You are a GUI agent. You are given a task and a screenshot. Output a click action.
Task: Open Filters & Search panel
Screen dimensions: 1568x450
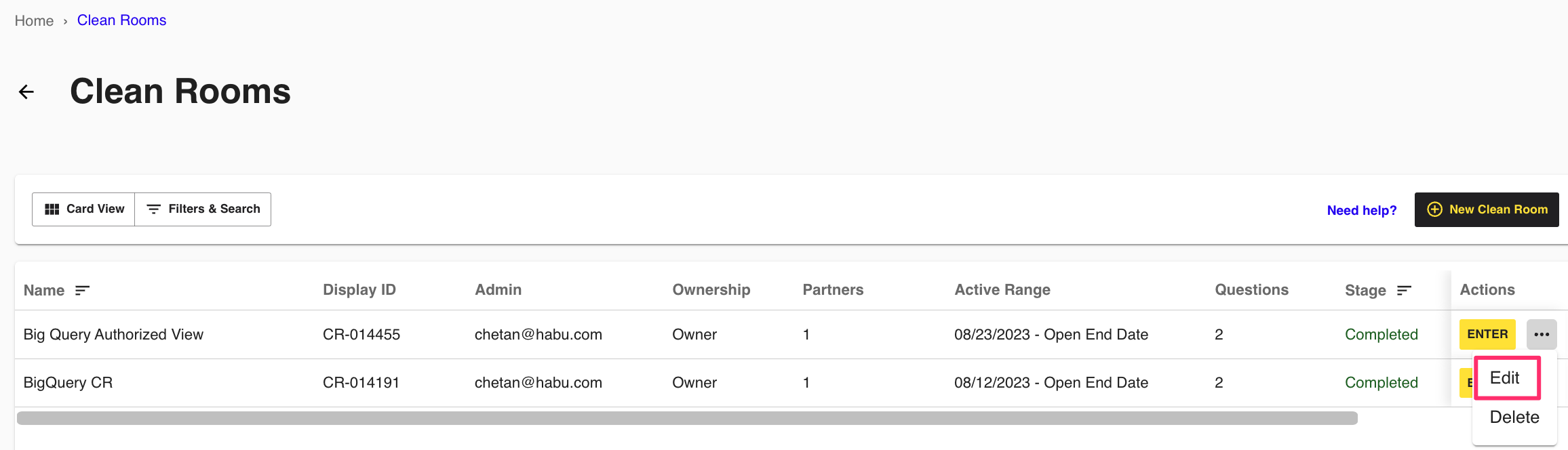pyautogui.click(x=203, y=209)
